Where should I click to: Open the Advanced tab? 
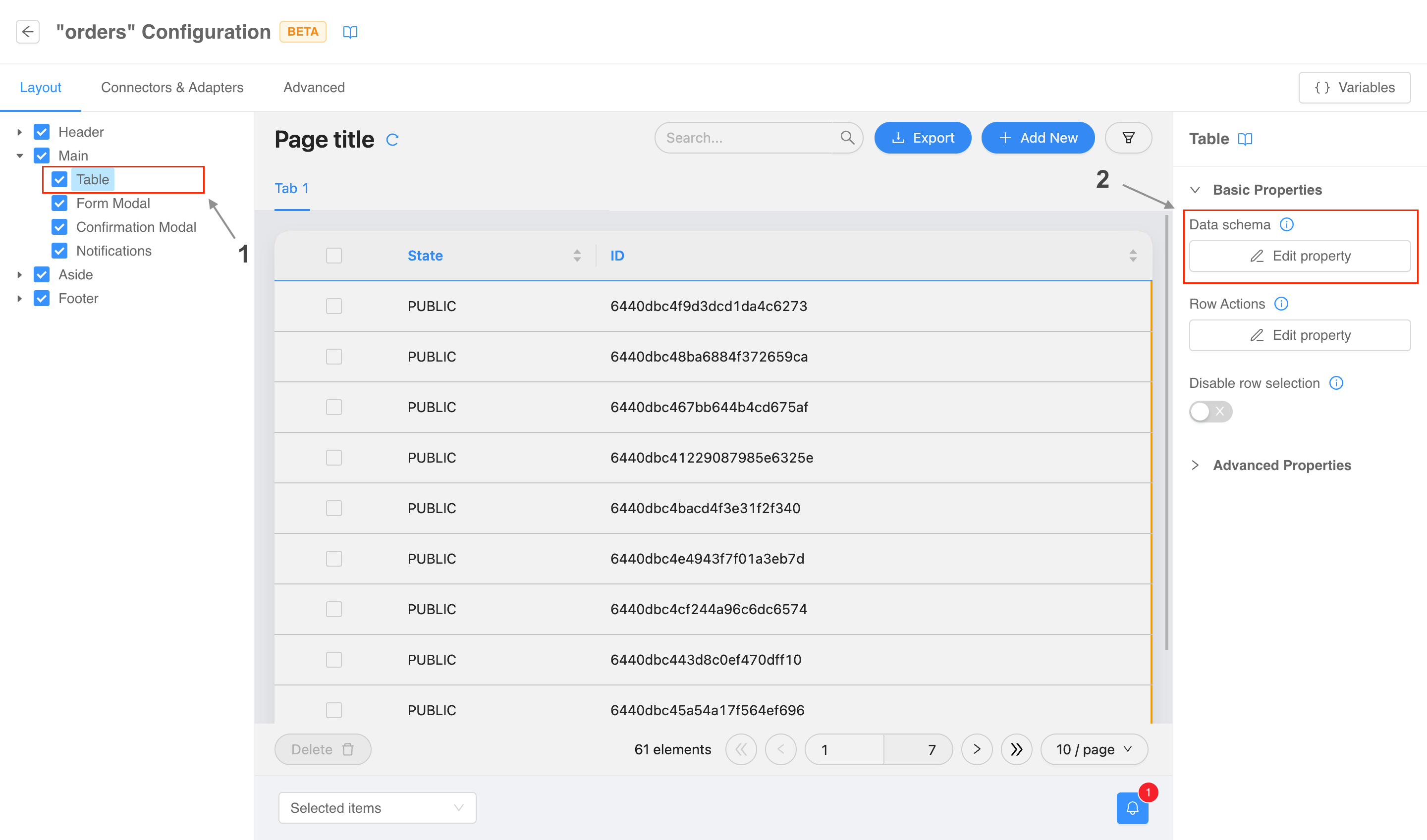[x=314, y=87]
